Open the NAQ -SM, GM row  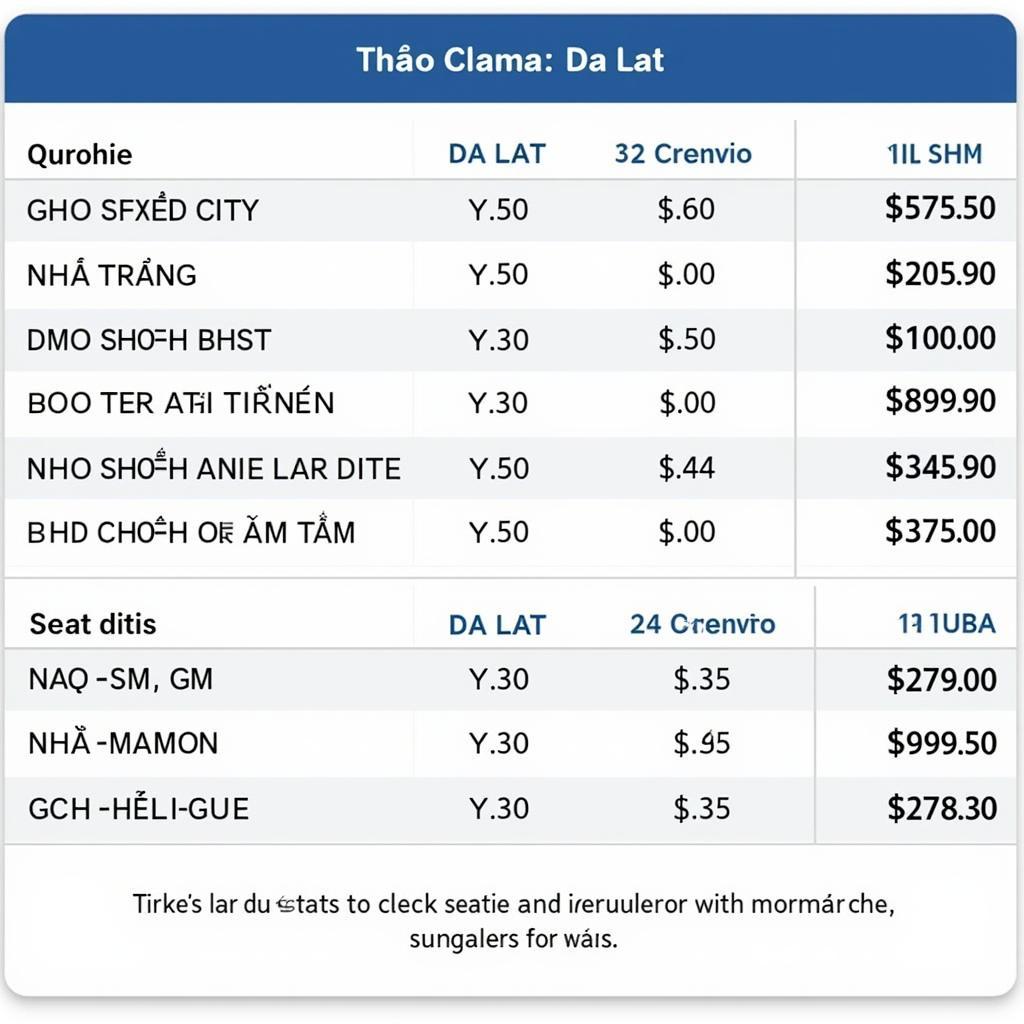tap(121, 680)
